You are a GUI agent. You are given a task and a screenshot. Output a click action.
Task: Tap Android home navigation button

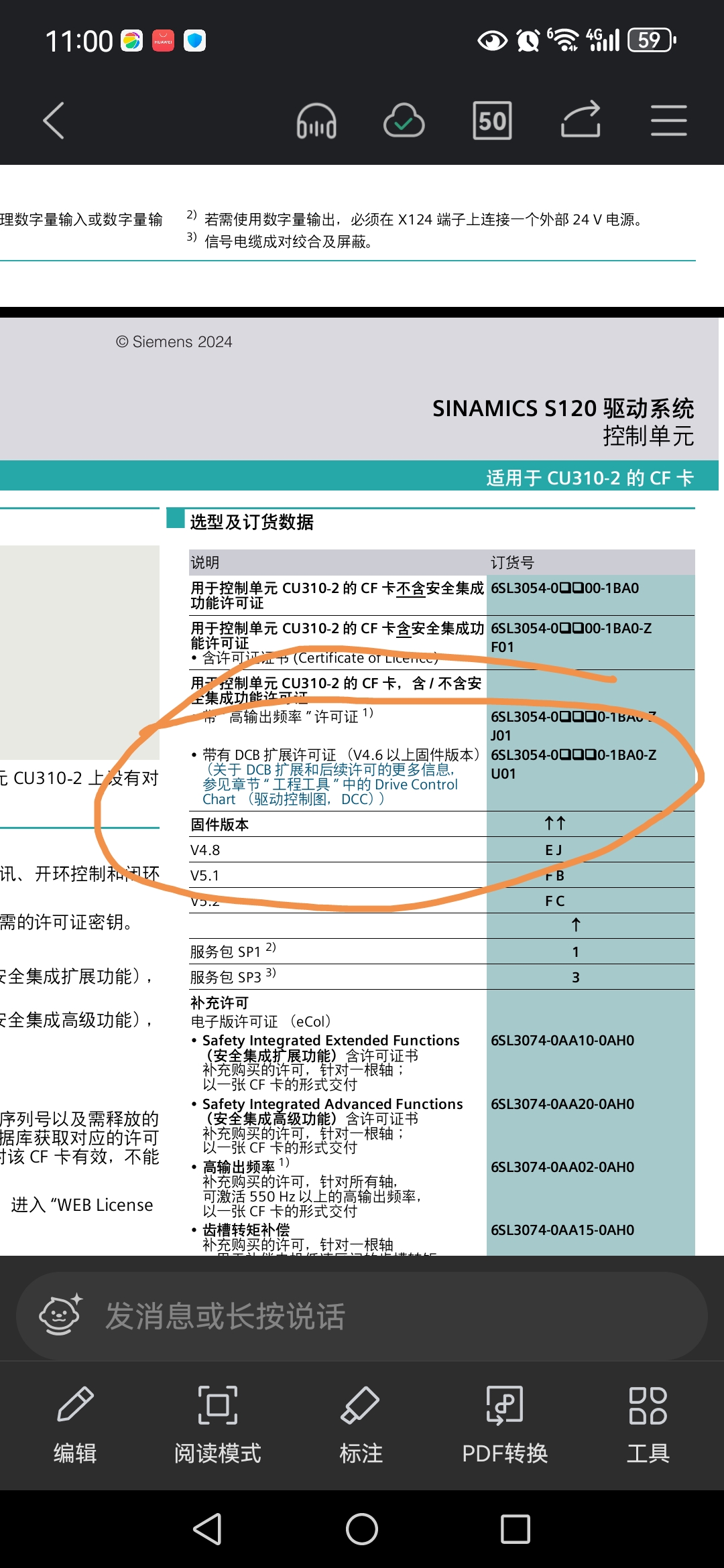click(x=362, y=1529)
